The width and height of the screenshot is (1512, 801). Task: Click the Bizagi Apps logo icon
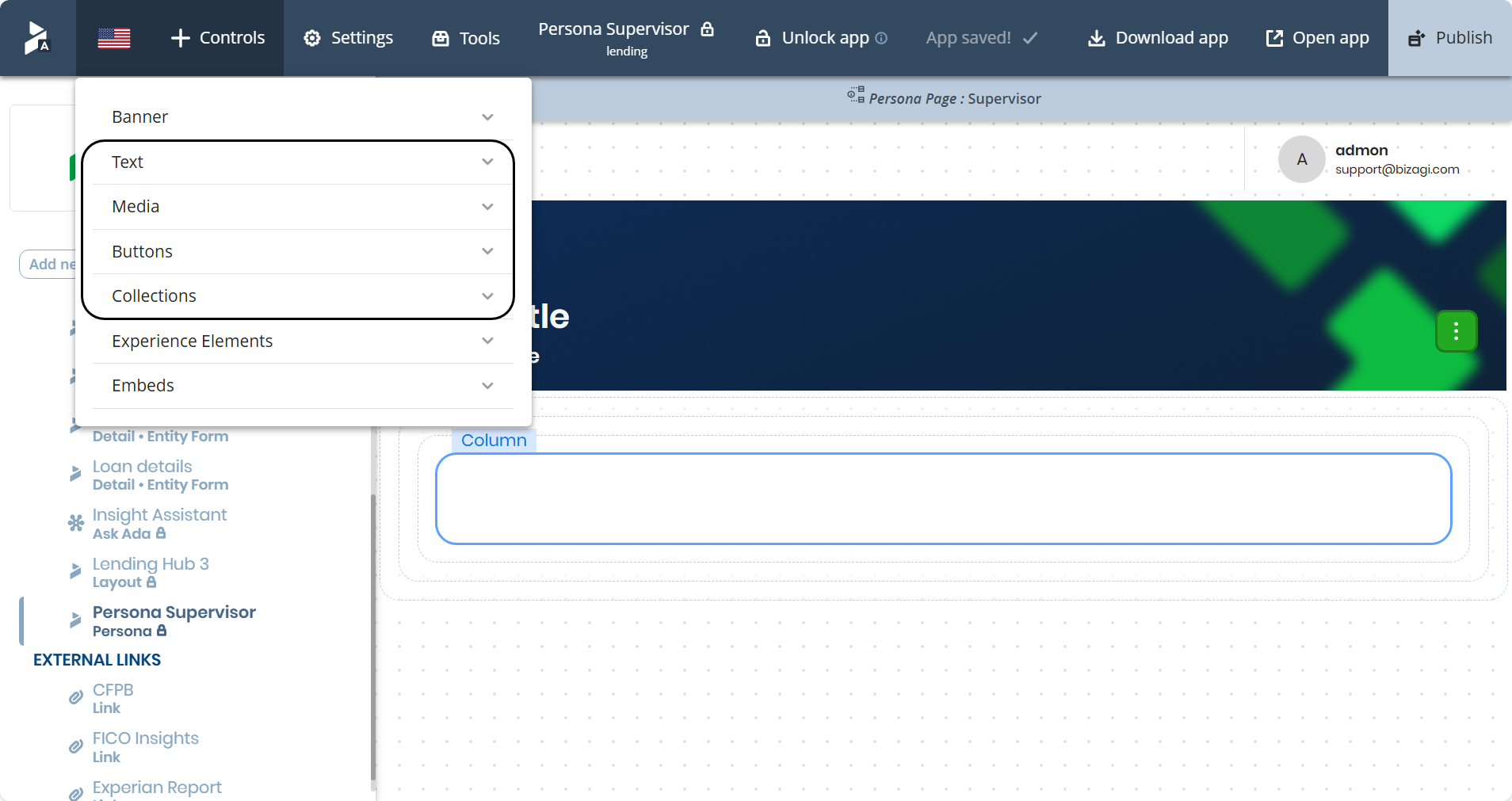(36, 37)
